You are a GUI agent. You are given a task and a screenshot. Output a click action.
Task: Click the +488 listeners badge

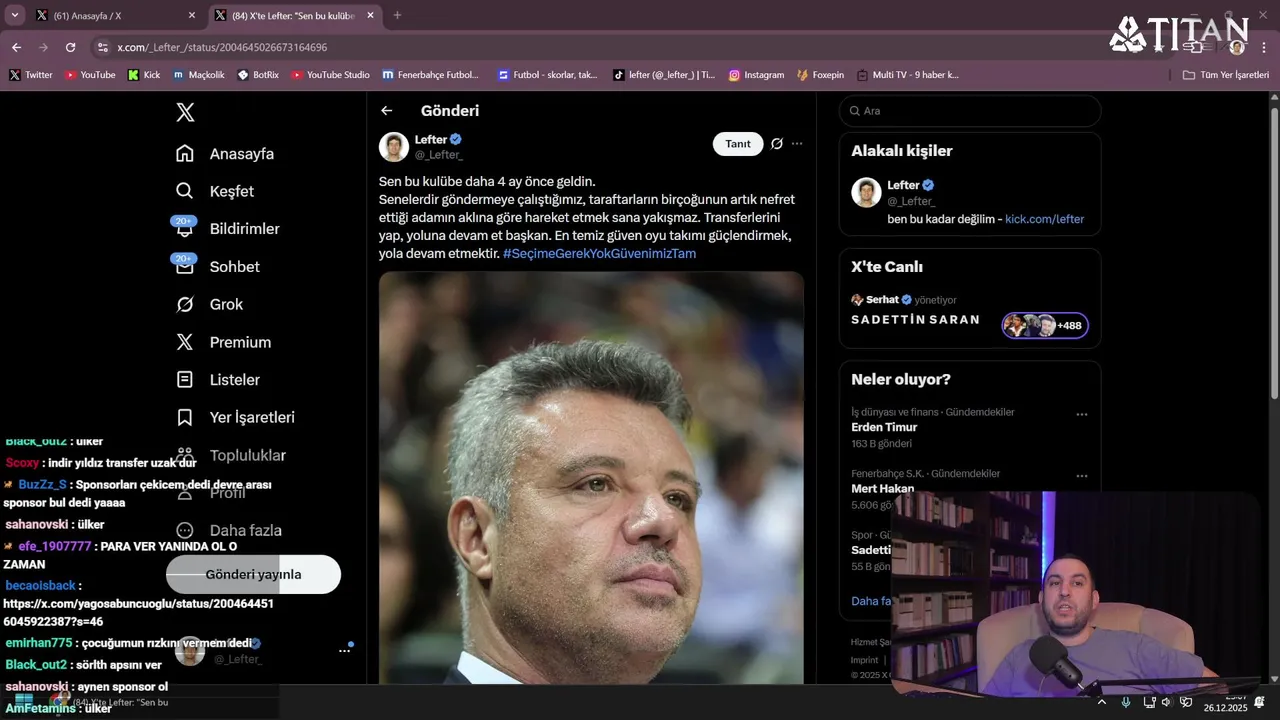tap(1045, 326)
